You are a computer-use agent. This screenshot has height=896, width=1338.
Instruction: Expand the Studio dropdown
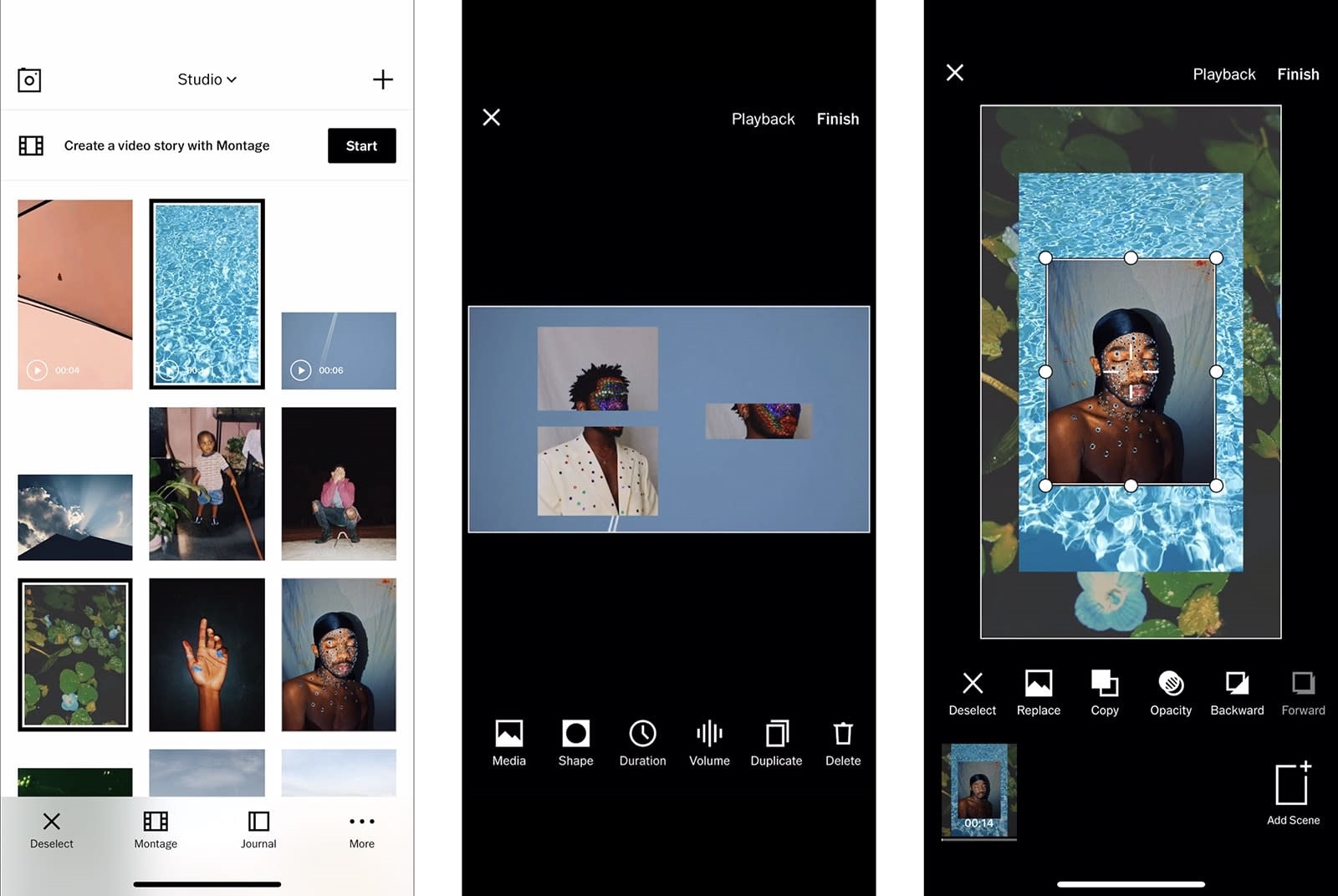207,79
